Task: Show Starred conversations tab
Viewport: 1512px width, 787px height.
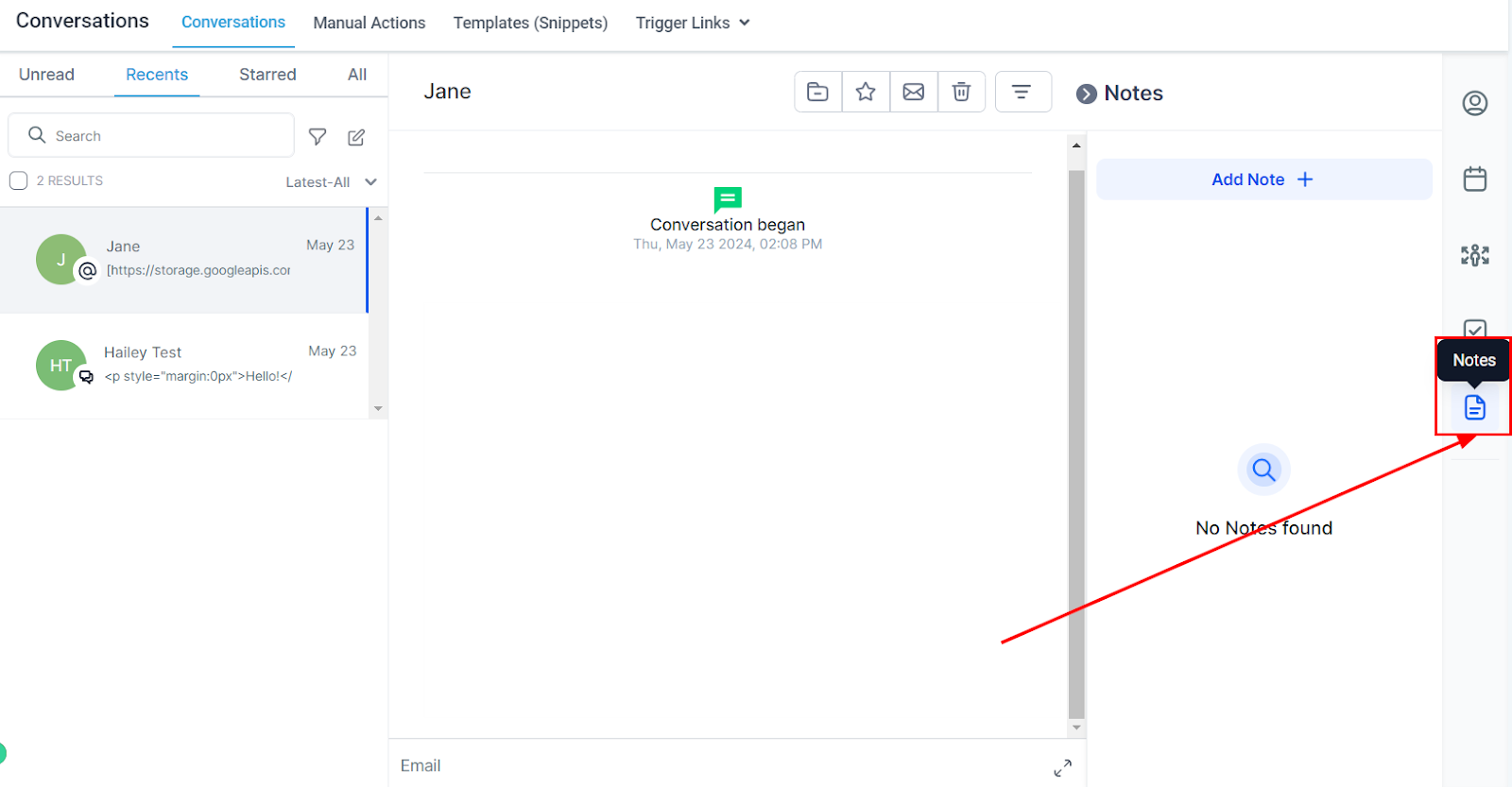Action: [267, 75]
